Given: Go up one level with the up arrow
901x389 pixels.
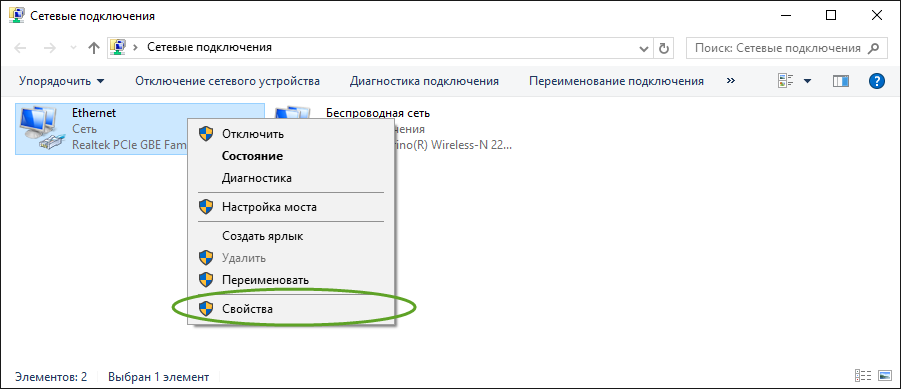Looking at the screenshot, I should [x=94, y=48].
